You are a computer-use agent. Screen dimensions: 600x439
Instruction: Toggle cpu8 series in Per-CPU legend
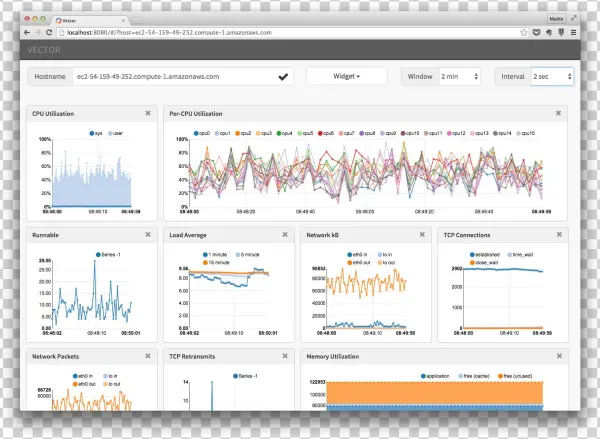coord(367,133)
